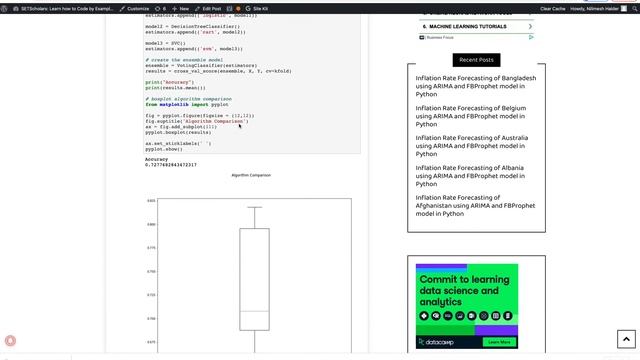Click Learn More on DataCamp ad
Viewport: 640px width, 360px height.
coord(499,342)
